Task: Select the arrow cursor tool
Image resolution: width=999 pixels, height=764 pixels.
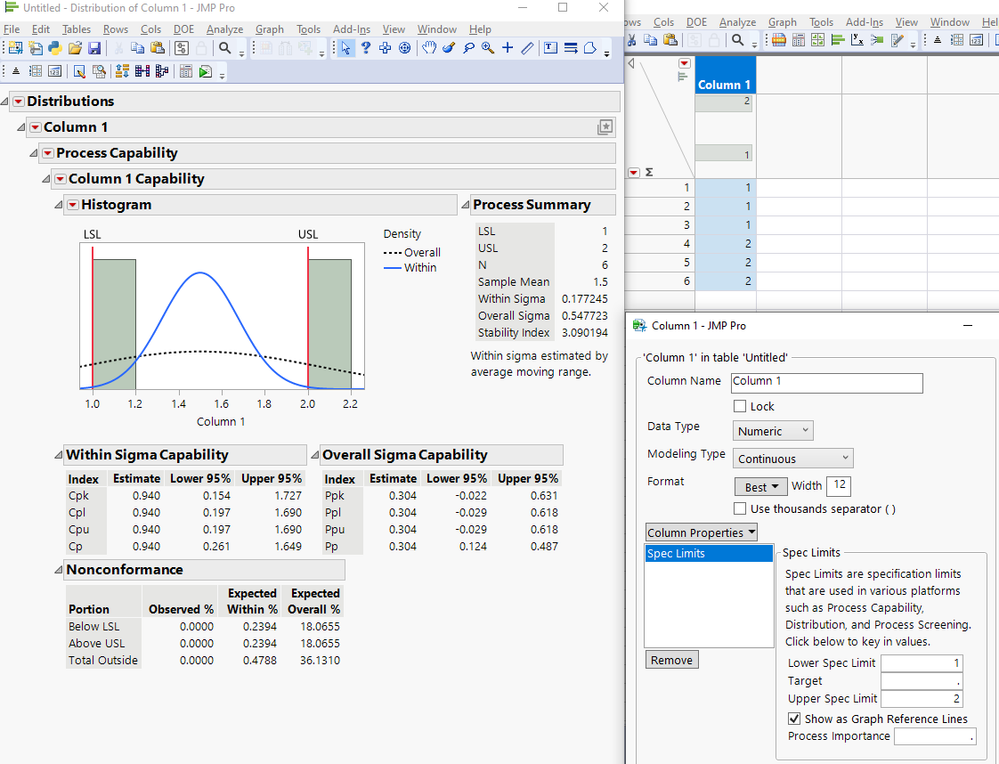Action: [x=345, y=48]
